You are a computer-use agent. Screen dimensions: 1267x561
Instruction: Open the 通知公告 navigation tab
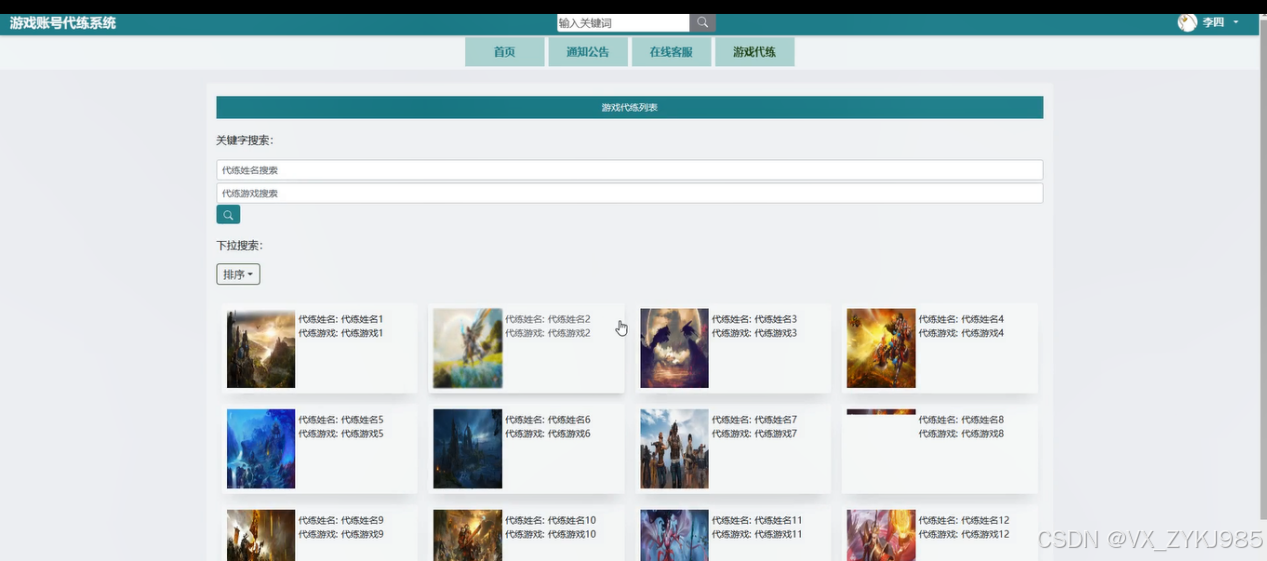point(588,52)
